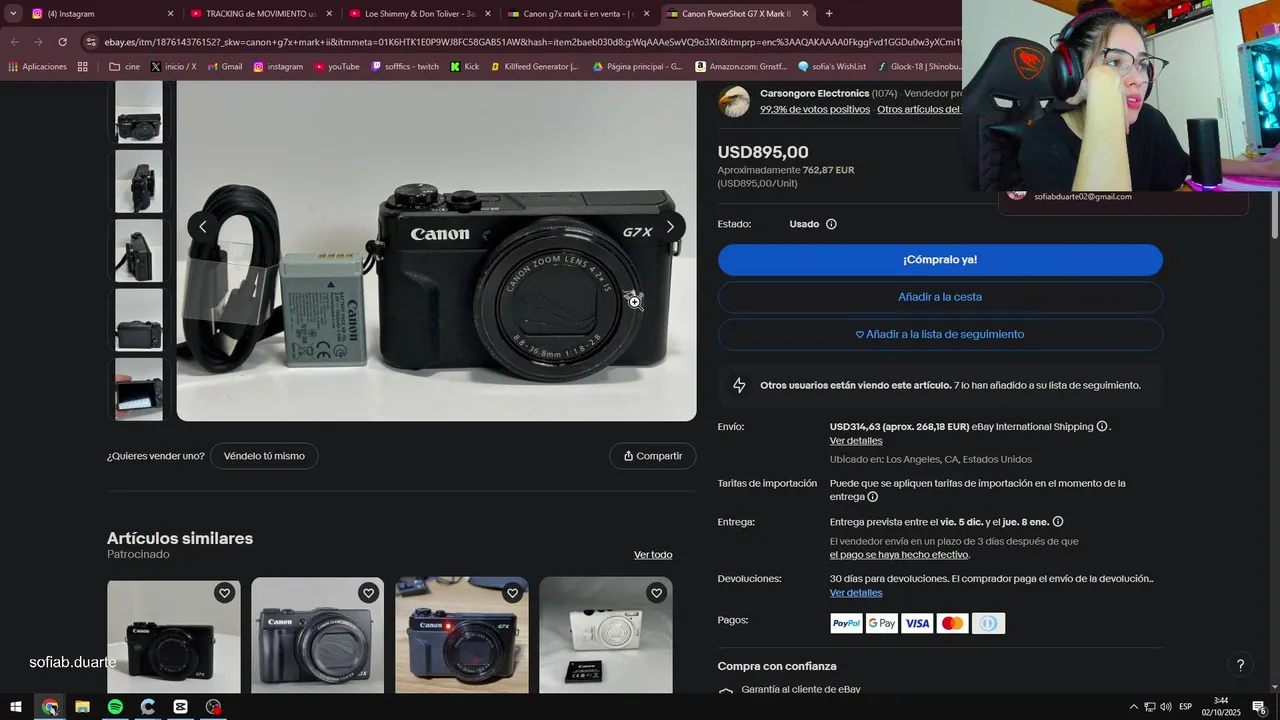Switch to Loe Shimmy & Don Toliver tab

[419, 14]
